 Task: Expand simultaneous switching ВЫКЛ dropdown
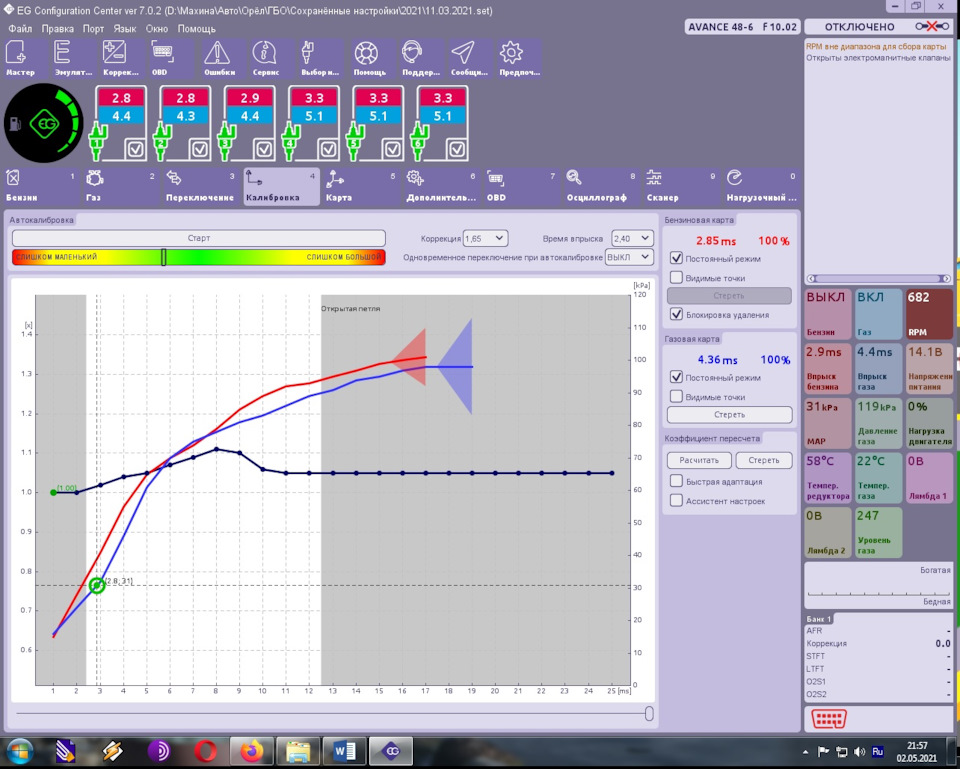tap(629, 257)
